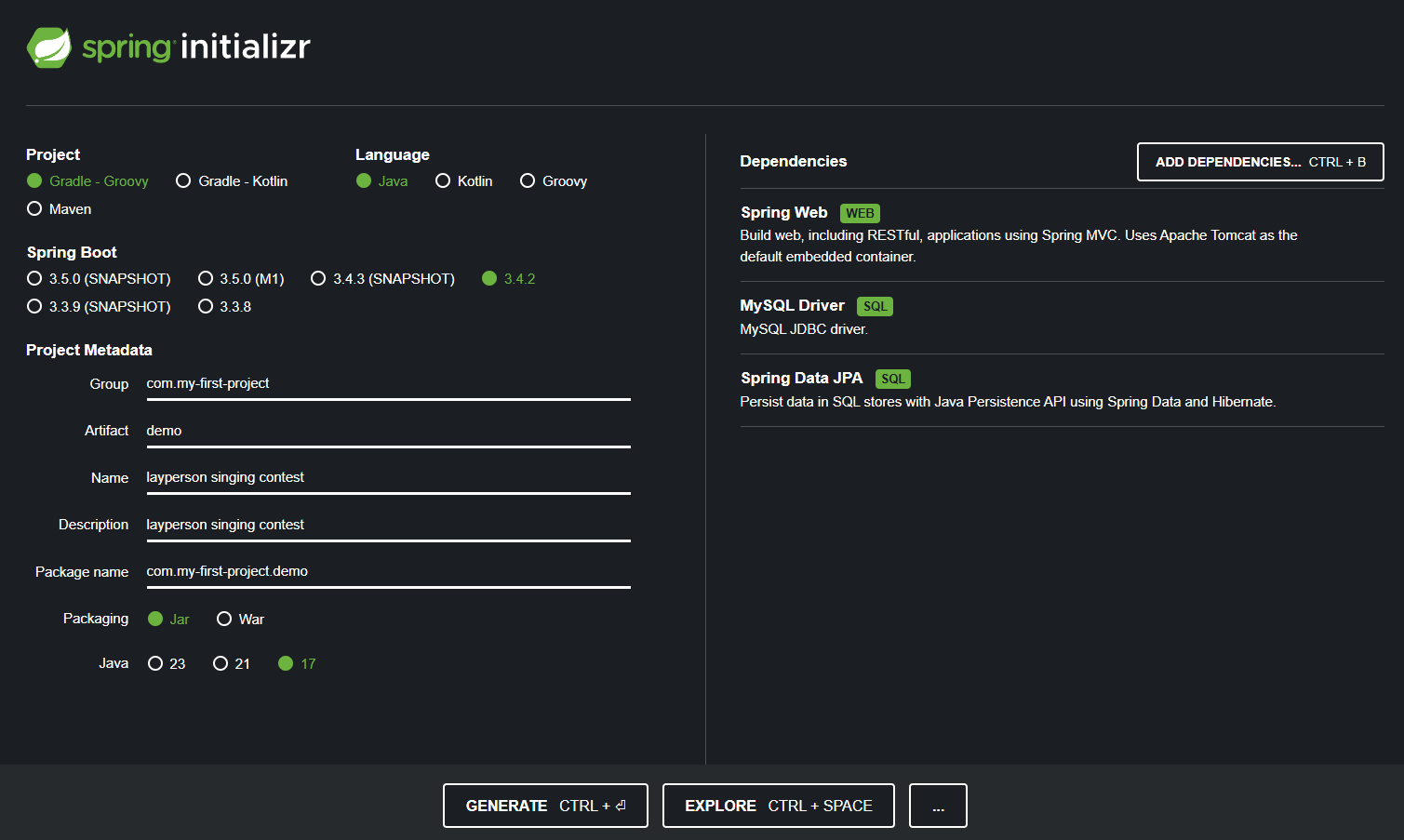This screenshot has height=840, width=1404.
Task: Select Gradle - Groovy project type
Action: click(87, 181)
